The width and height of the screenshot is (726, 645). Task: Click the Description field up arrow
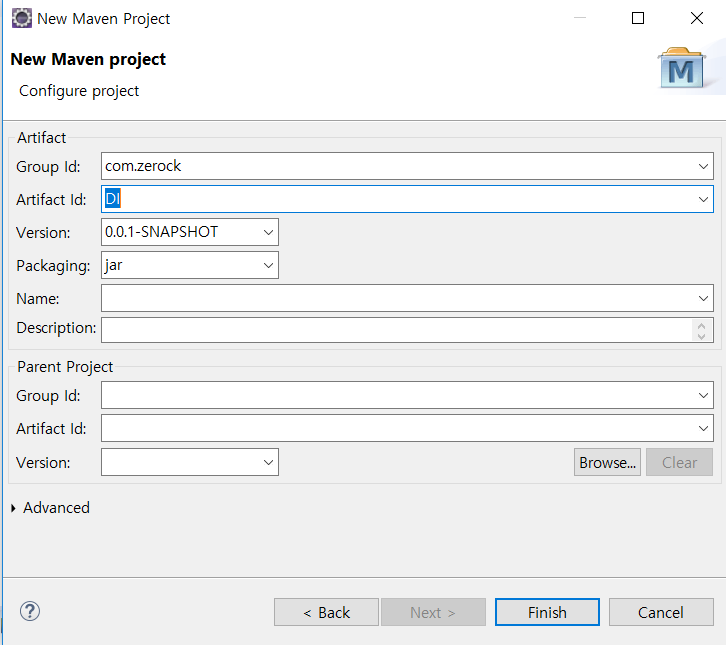coord(701,326)
